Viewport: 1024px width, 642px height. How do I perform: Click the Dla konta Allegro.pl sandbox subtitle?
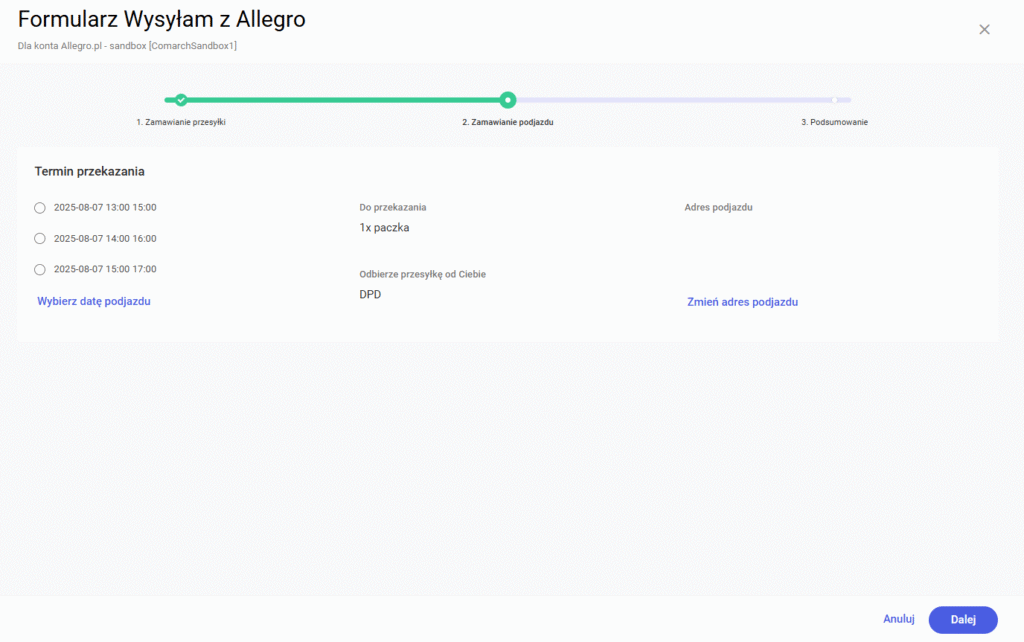coord(127,46)
